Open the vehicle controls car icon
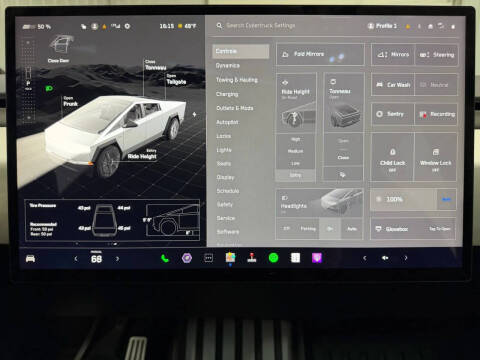 [30, 258]
